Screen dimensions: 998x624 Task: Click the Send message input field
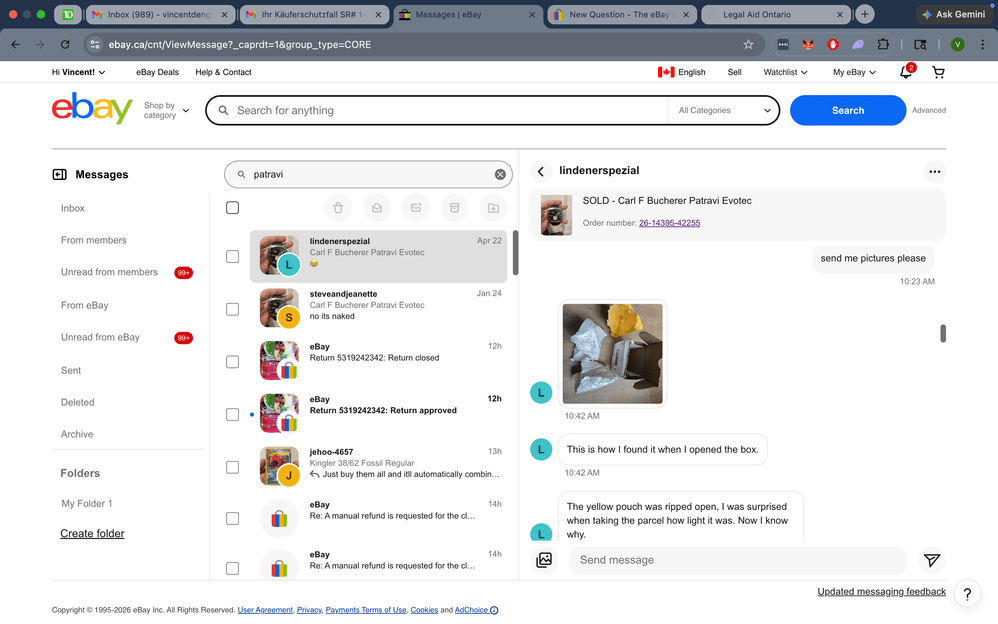pyautogui.click(x=738, y=560)
